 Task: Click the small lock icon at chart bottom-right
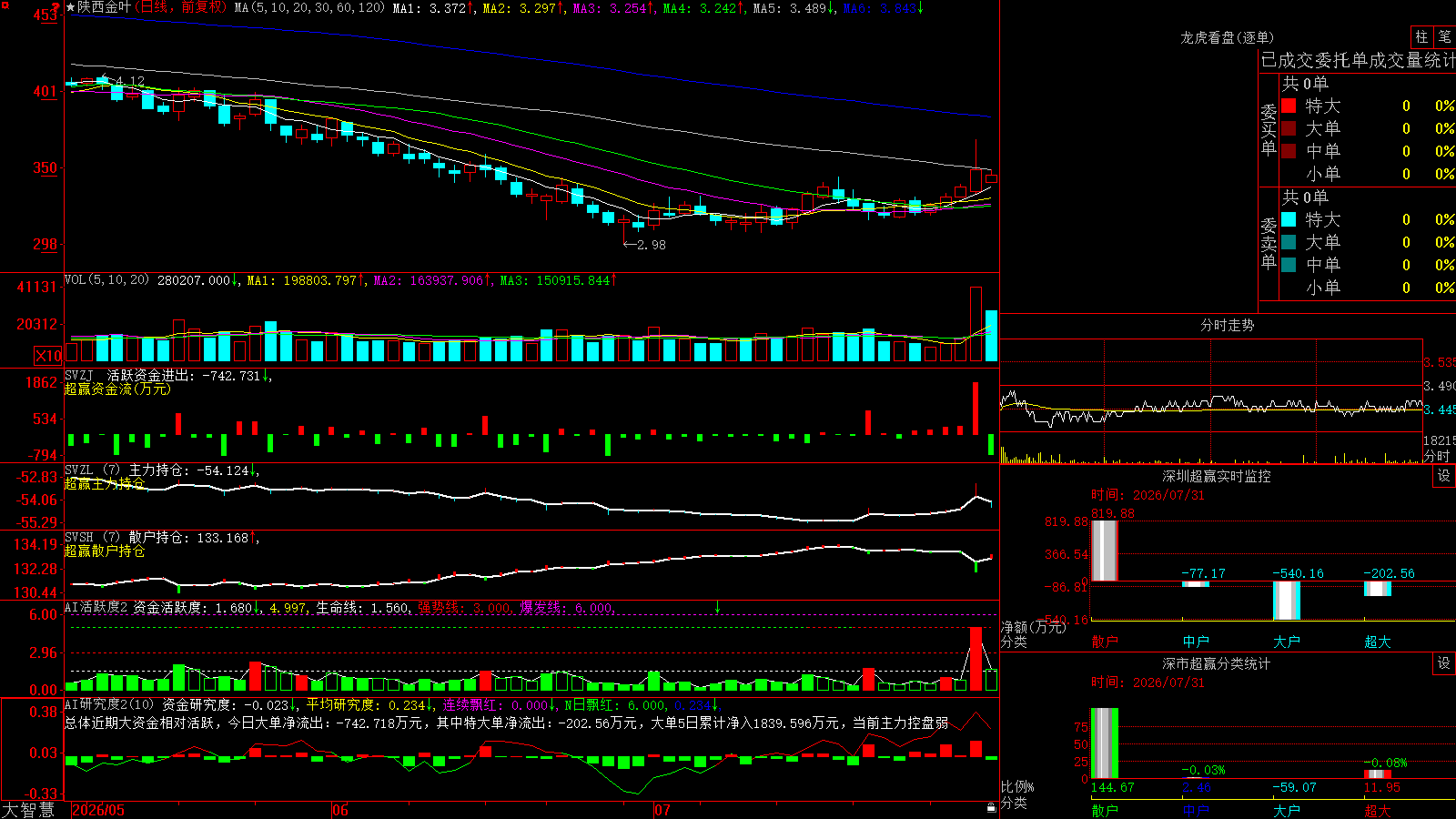click(x=991, y=808)
